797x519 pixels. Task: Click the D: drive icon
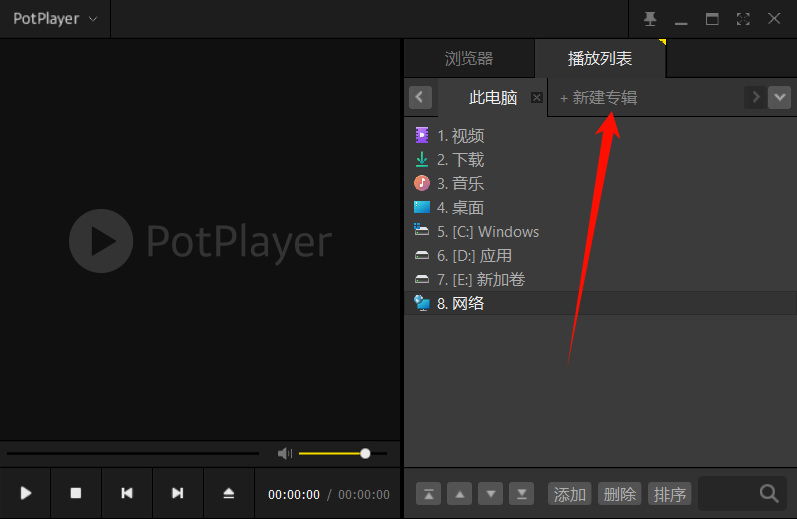(x=421, y=255)
